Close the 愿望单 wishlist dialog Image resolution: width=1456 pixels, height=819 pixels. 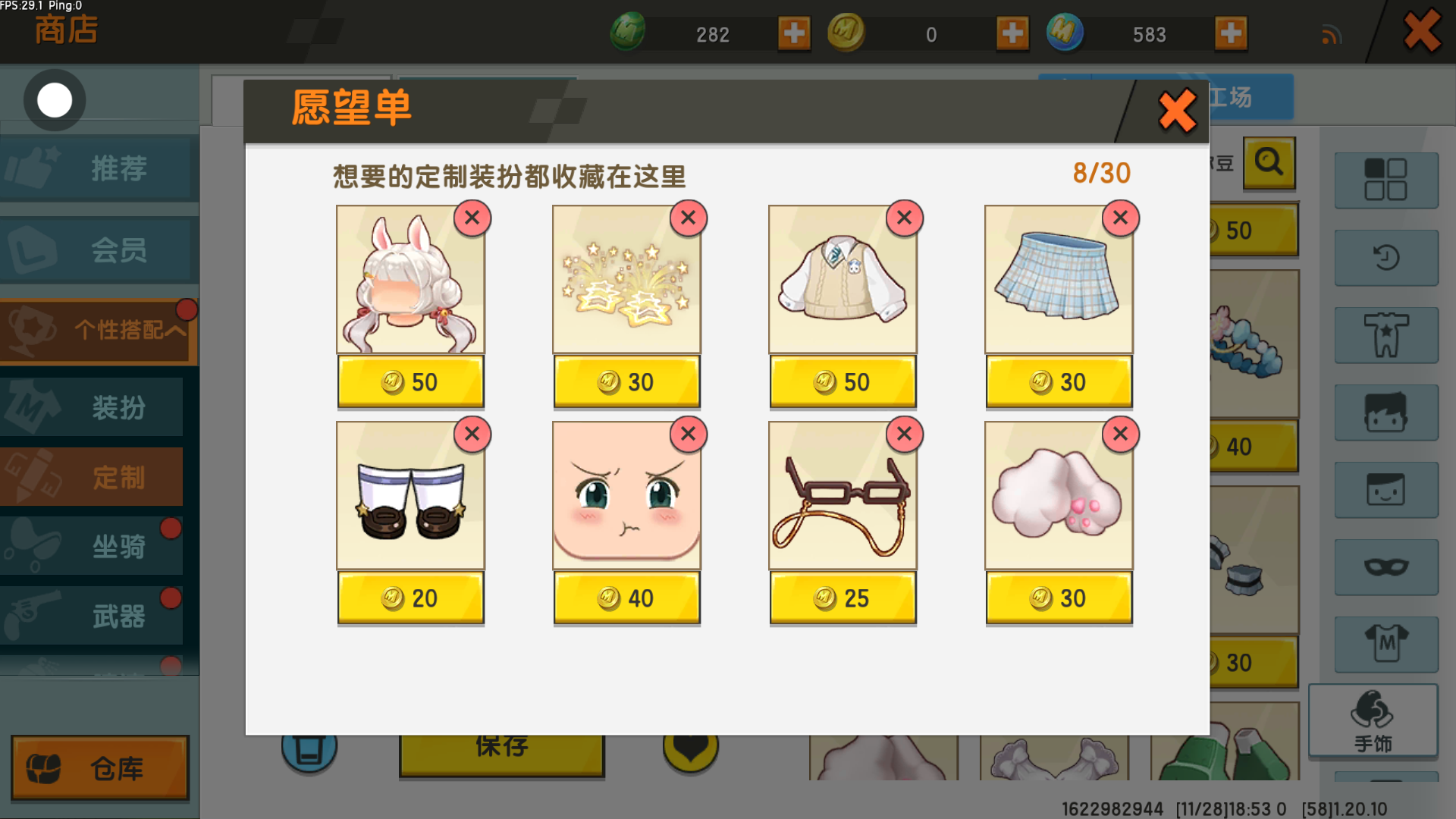[1177, 111]
